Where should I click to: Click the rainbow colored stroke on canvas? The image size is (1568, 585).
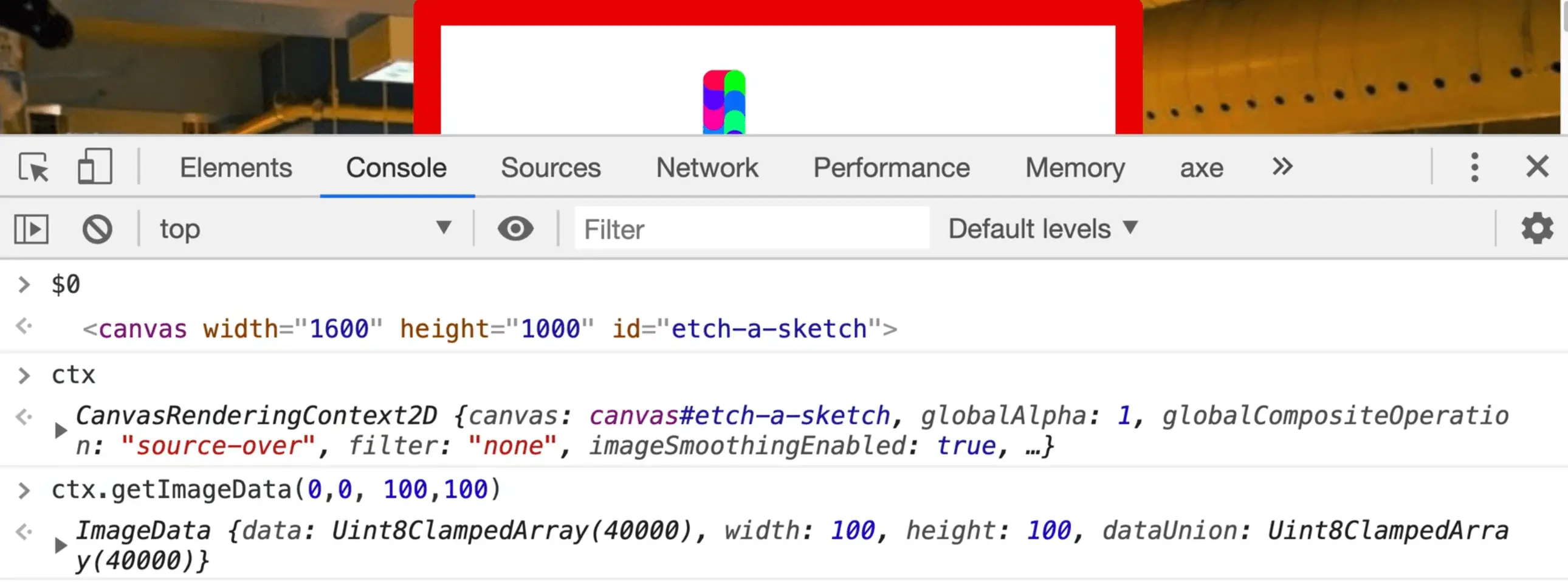(724, 102)
